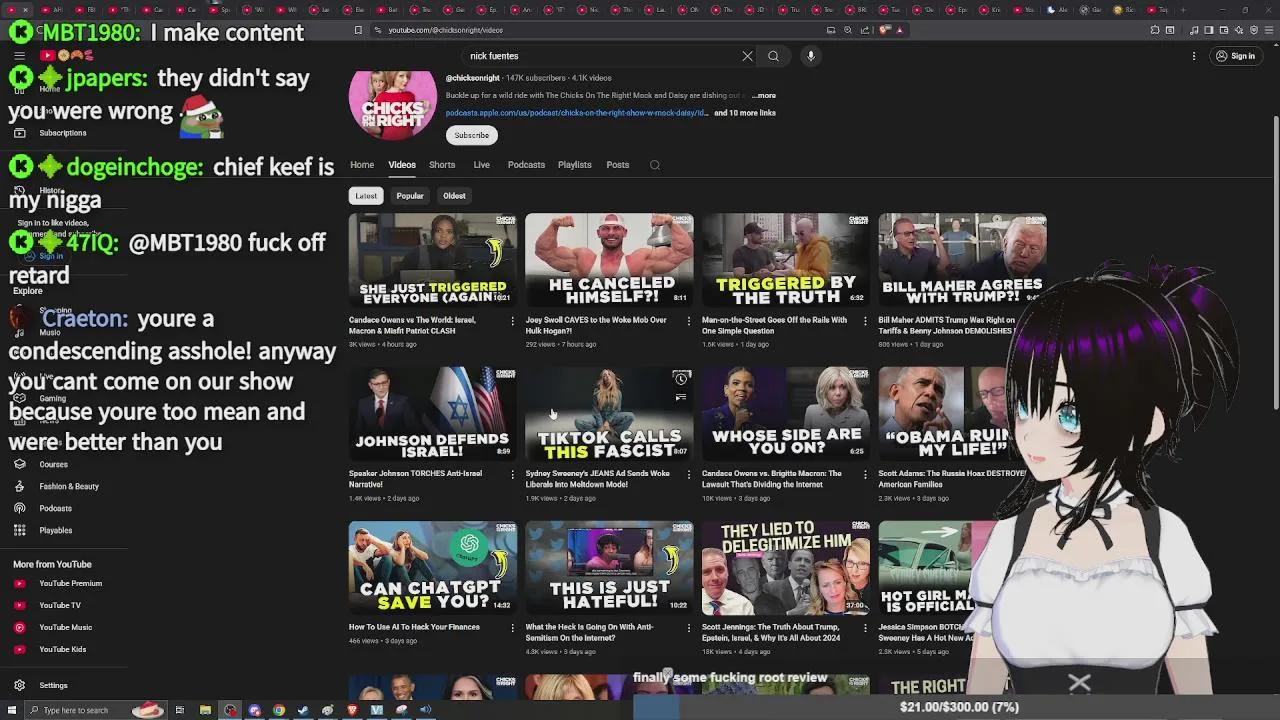Viewport: 1280px width, 720px height.
Task: Switch to the Playlists tab
Action: tap(575, 165)
